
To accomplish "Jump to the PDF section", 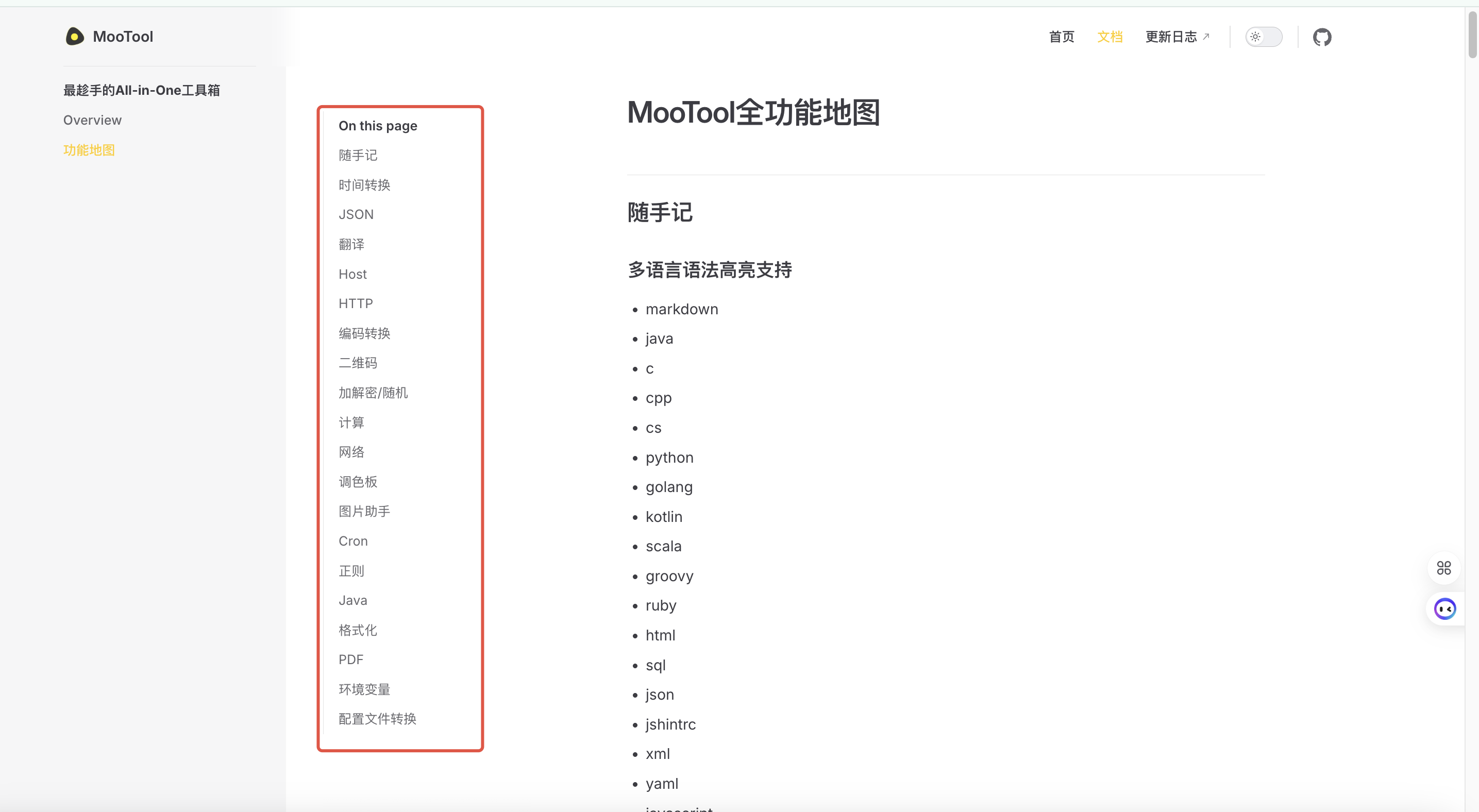I will point(350,659).
